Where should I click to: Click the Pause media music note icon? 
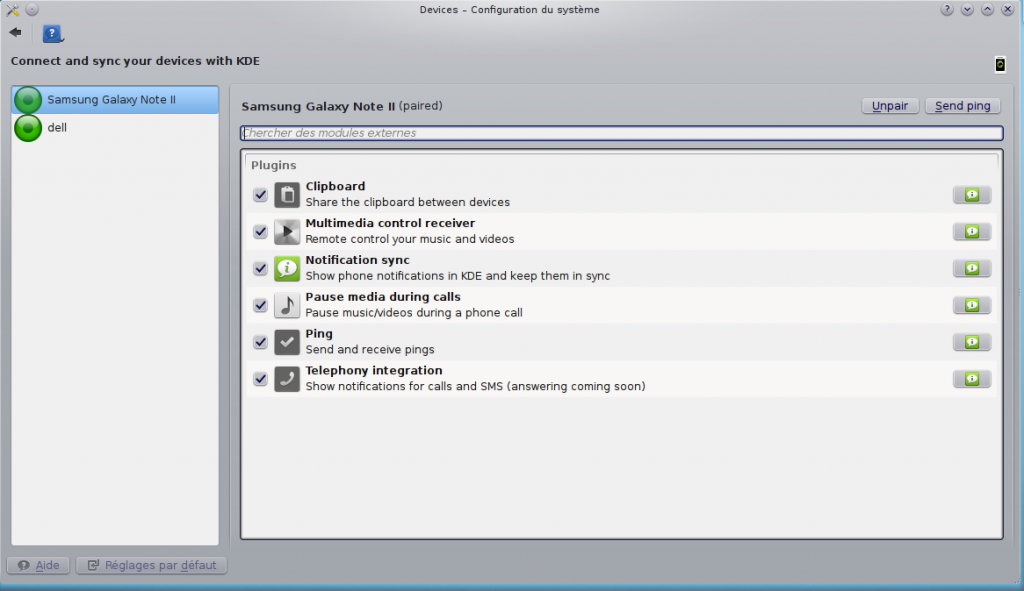point(287,305)
